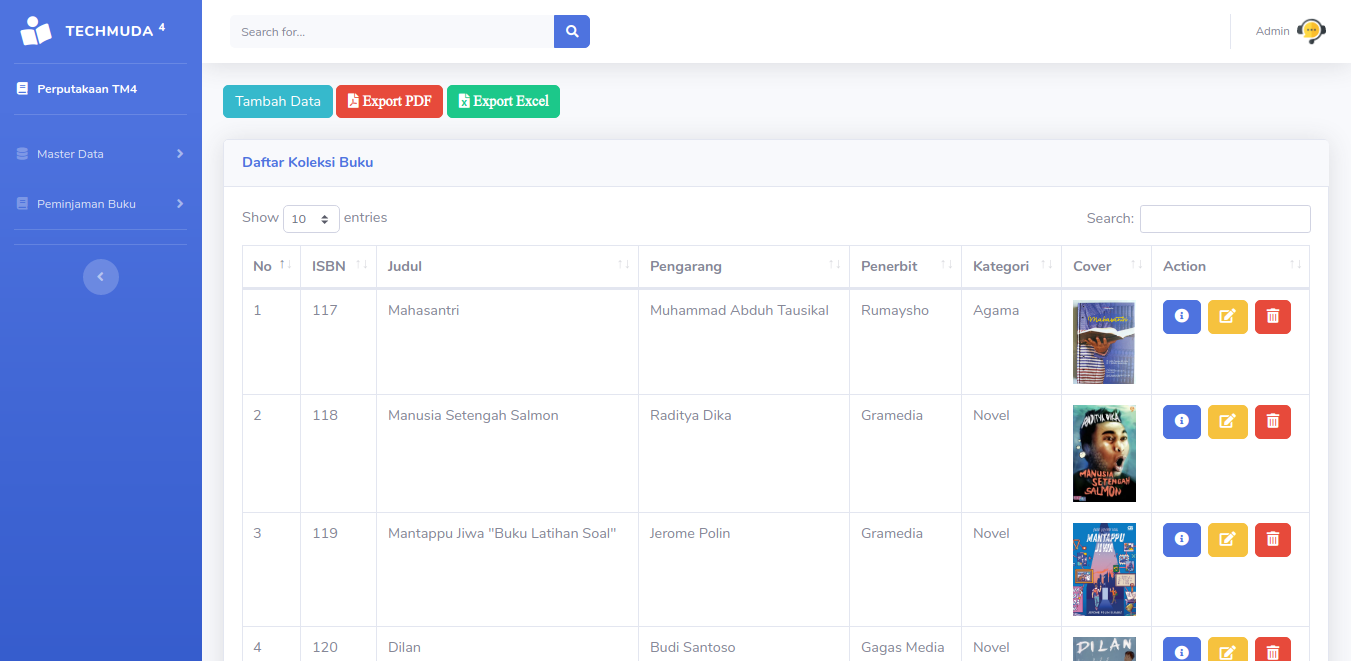This screenshot has width=1351, height=661.
Task: Sort table by Penerbit column
Action: coord(905,266)
